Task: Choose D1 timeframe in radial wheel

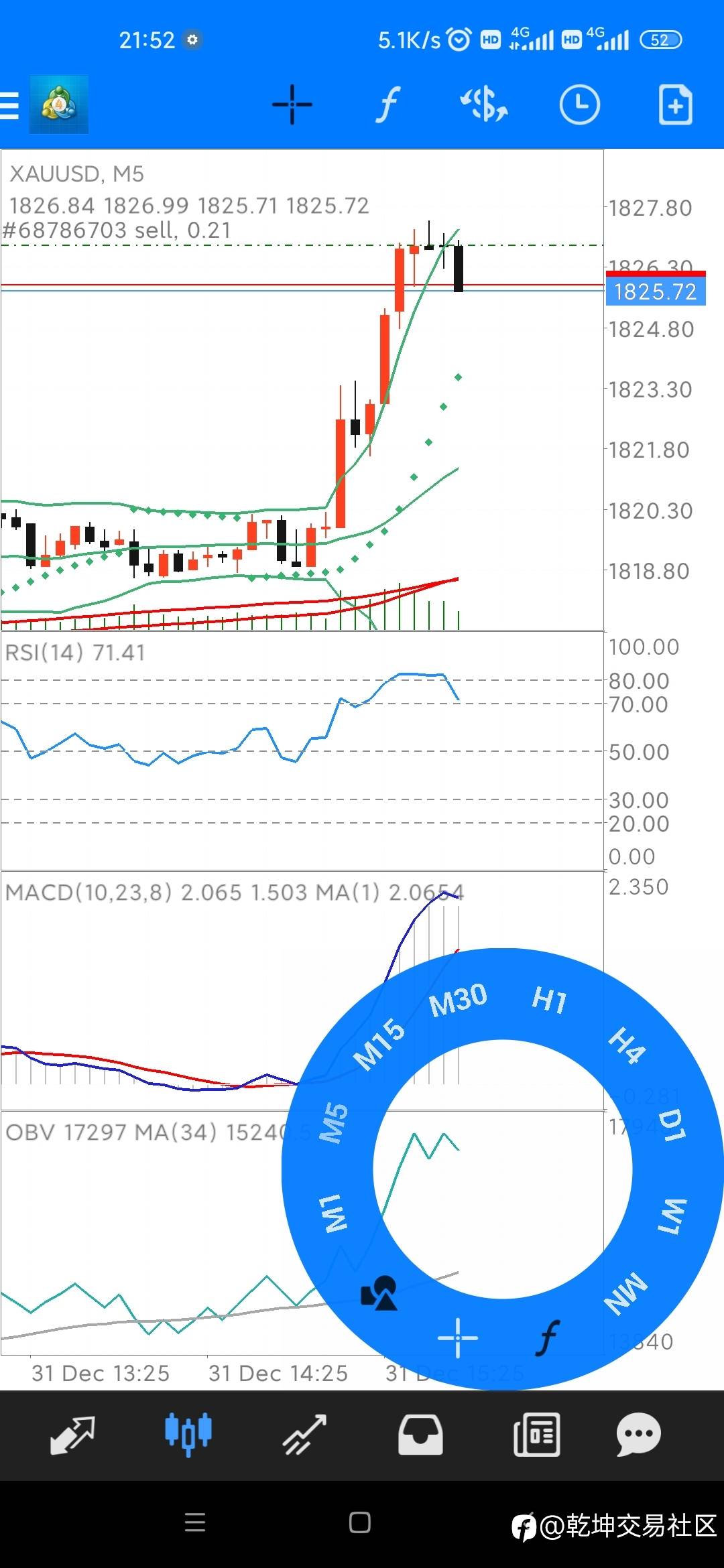Action: pyautogui.click(x=672, y=1124)
